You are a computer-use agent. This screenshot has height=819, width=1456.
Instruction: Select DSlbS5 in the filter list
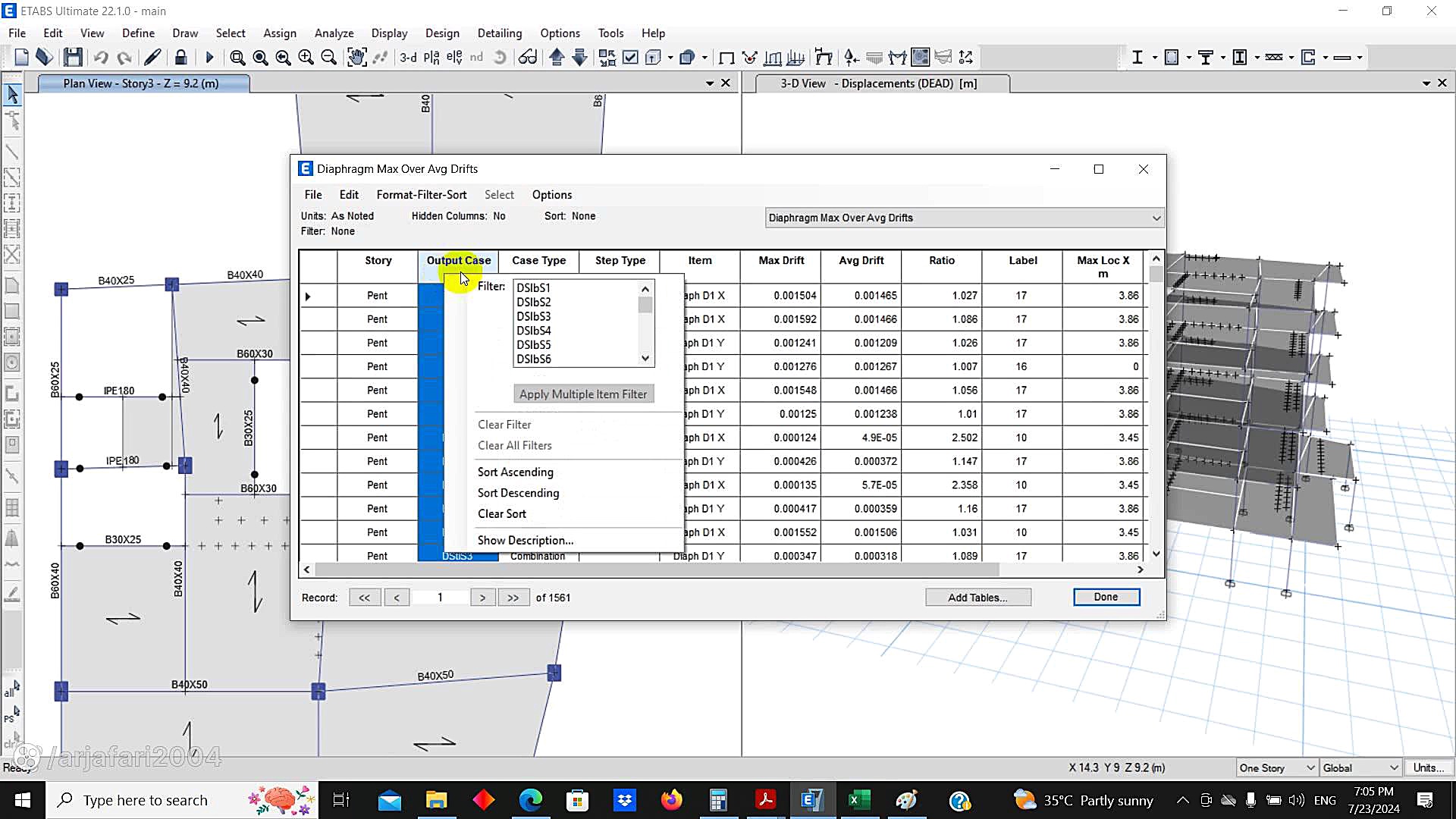(534, 345)
